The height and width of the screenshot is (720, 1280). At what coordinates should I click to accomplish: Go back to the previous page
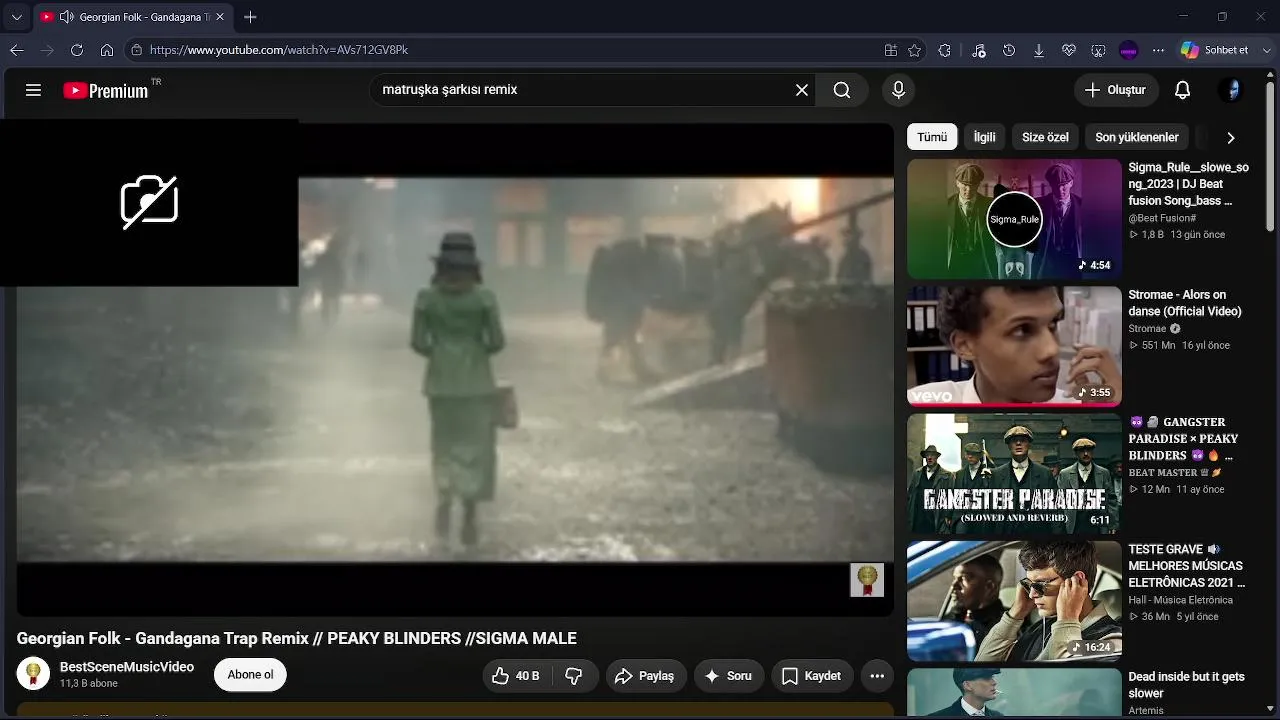pos(16,50)
